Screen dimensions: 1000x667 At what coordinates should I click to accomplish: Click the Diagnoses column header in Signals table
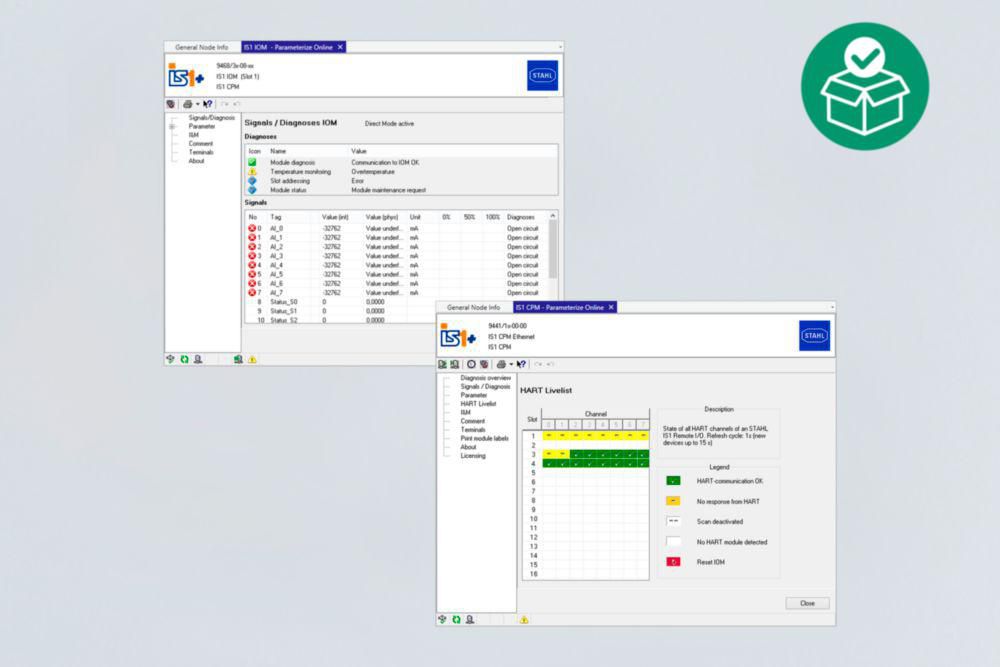tap(521, 217)
